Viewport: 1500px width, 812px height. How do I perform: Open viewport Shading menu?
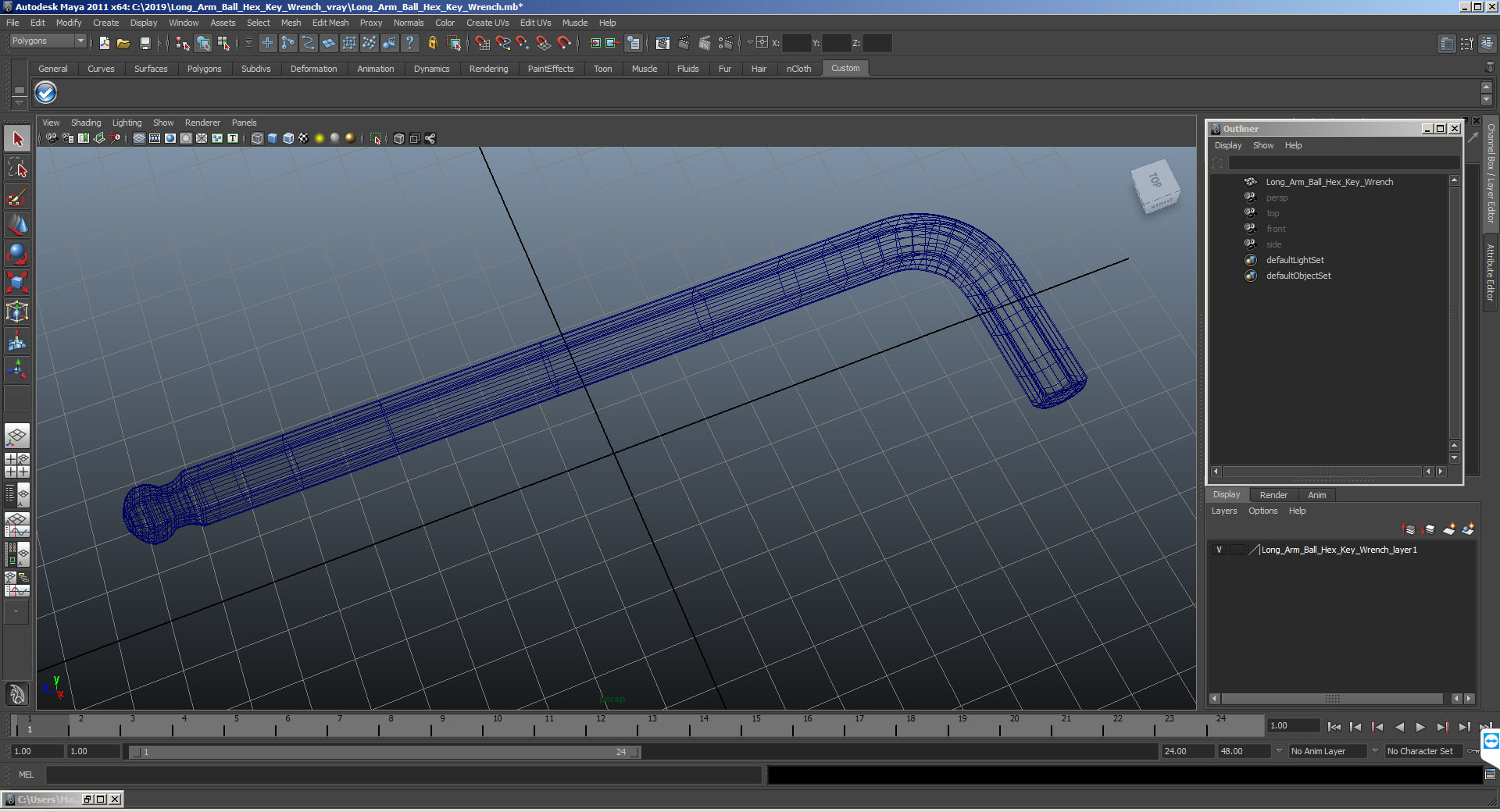point(86,123)
